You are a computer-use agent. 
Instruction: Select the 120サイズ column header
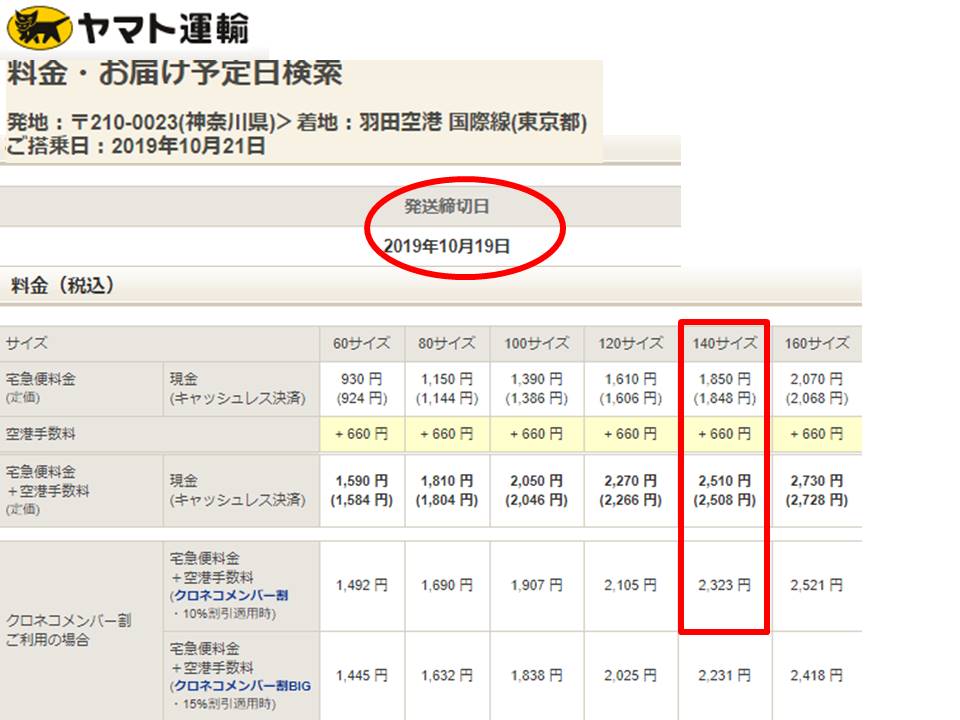[x=631, y=343]
